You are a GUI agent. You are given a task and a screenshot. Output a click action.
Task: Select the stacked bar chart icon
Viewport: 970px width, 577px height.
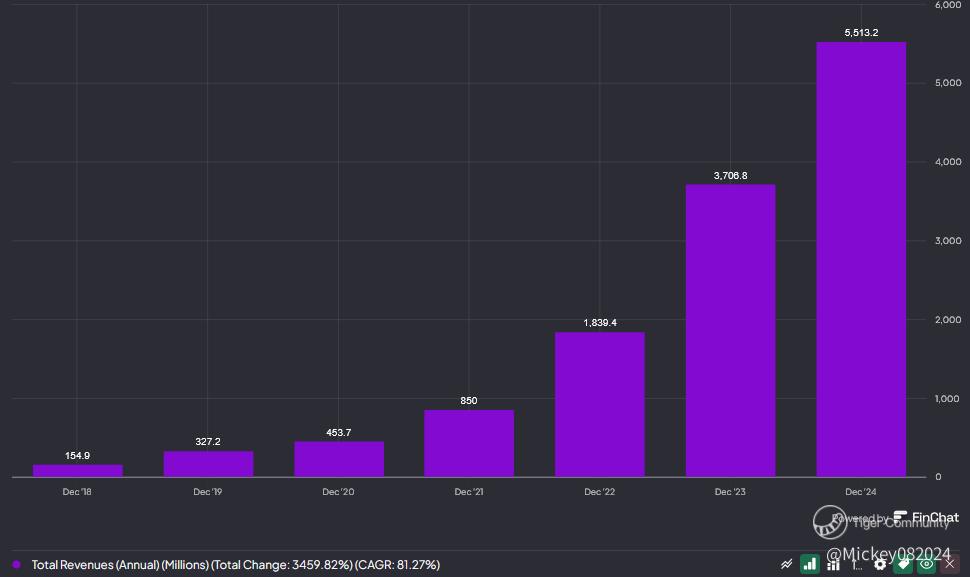(x=833, y=564)
